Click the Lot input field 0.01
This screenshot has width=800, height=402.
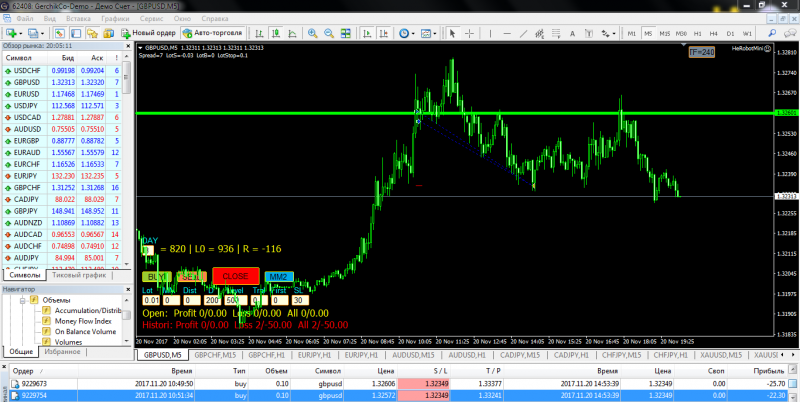(x=152, y=300)
